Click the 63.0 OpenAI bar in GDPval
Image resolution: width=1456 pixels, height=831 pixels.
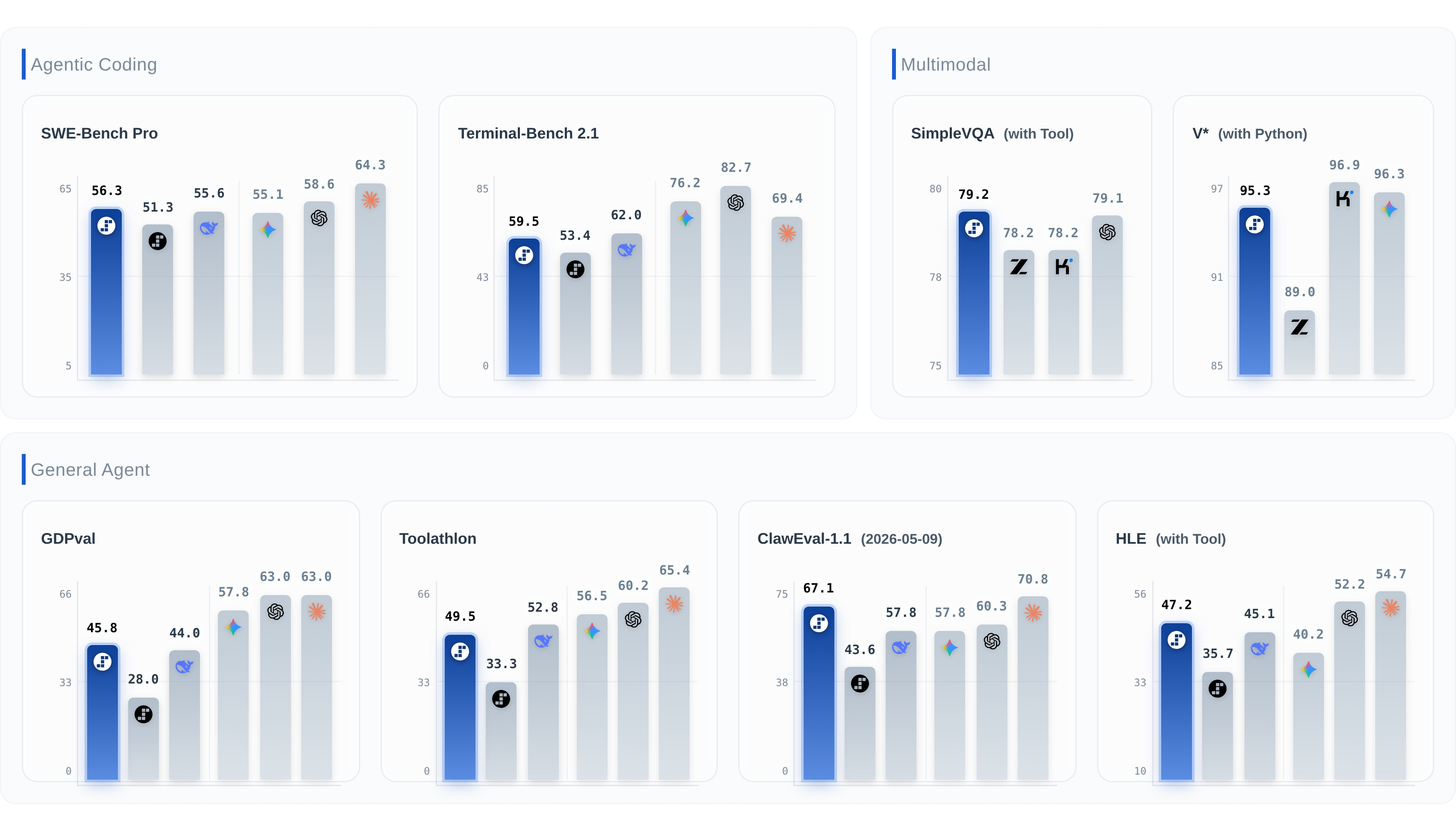[276, 687]
